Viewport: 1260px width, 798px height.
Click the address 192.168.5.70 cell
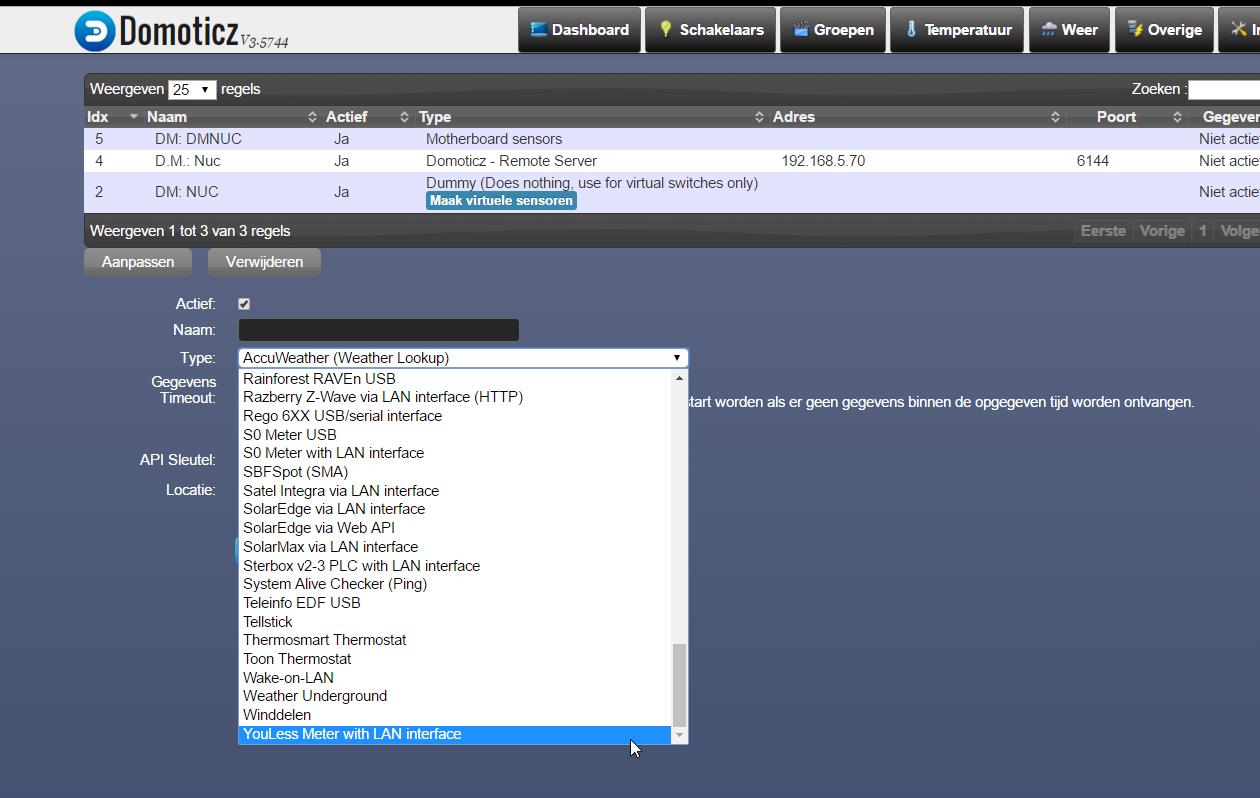point(823,161)
